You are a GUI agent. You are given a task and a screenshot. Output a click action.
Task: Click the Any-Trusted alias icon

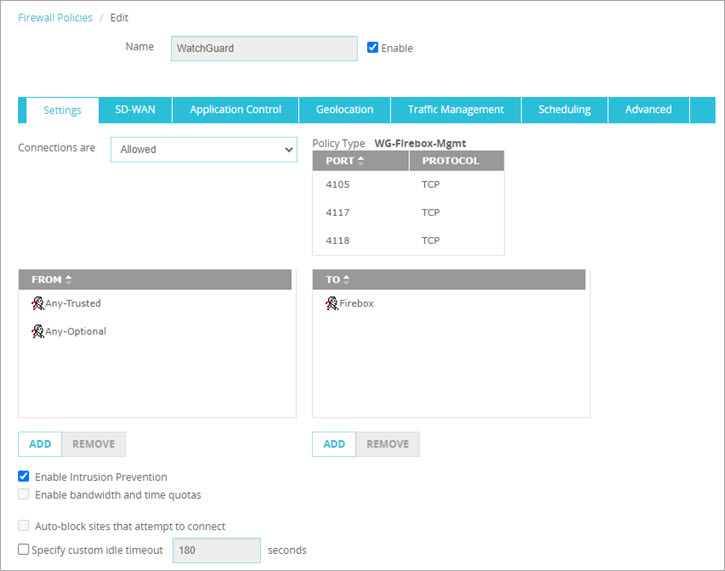pyautogui.click(x=38, y=303)
